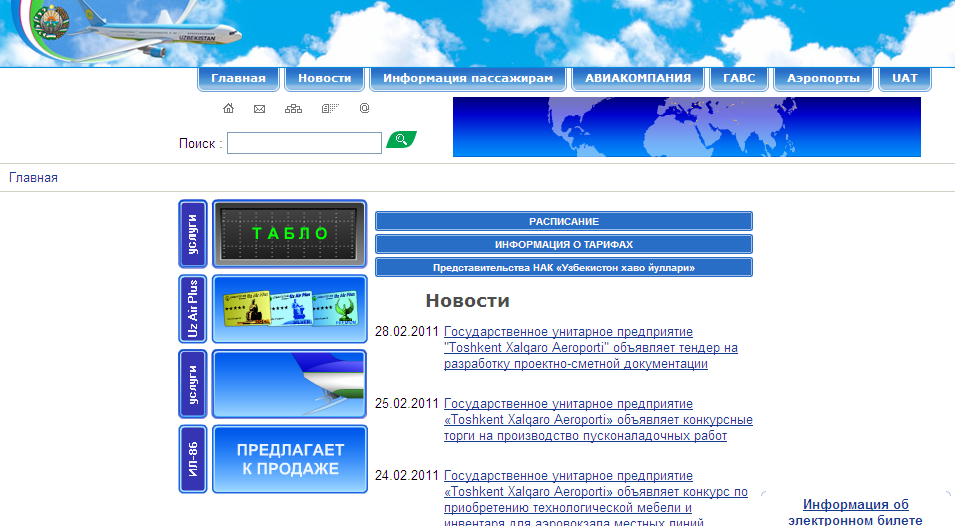Viewport: 955px width, 526px height.
Task: Open Информация пассажирам menu tab
Action: 468,79
